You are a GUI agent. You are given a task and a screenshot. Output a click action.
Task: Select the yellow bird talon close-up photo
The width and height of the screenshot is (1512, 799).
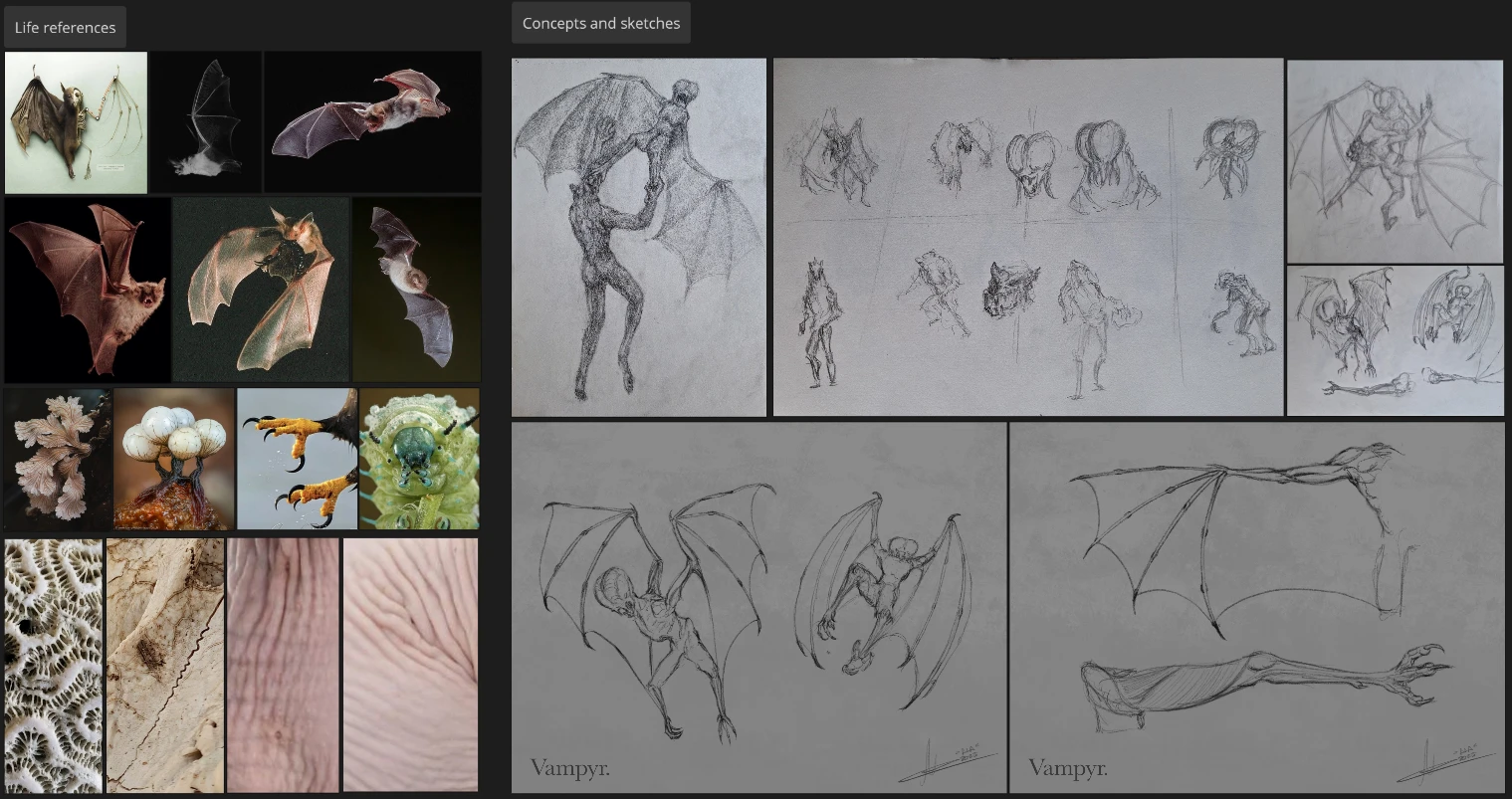coord(297,459)
